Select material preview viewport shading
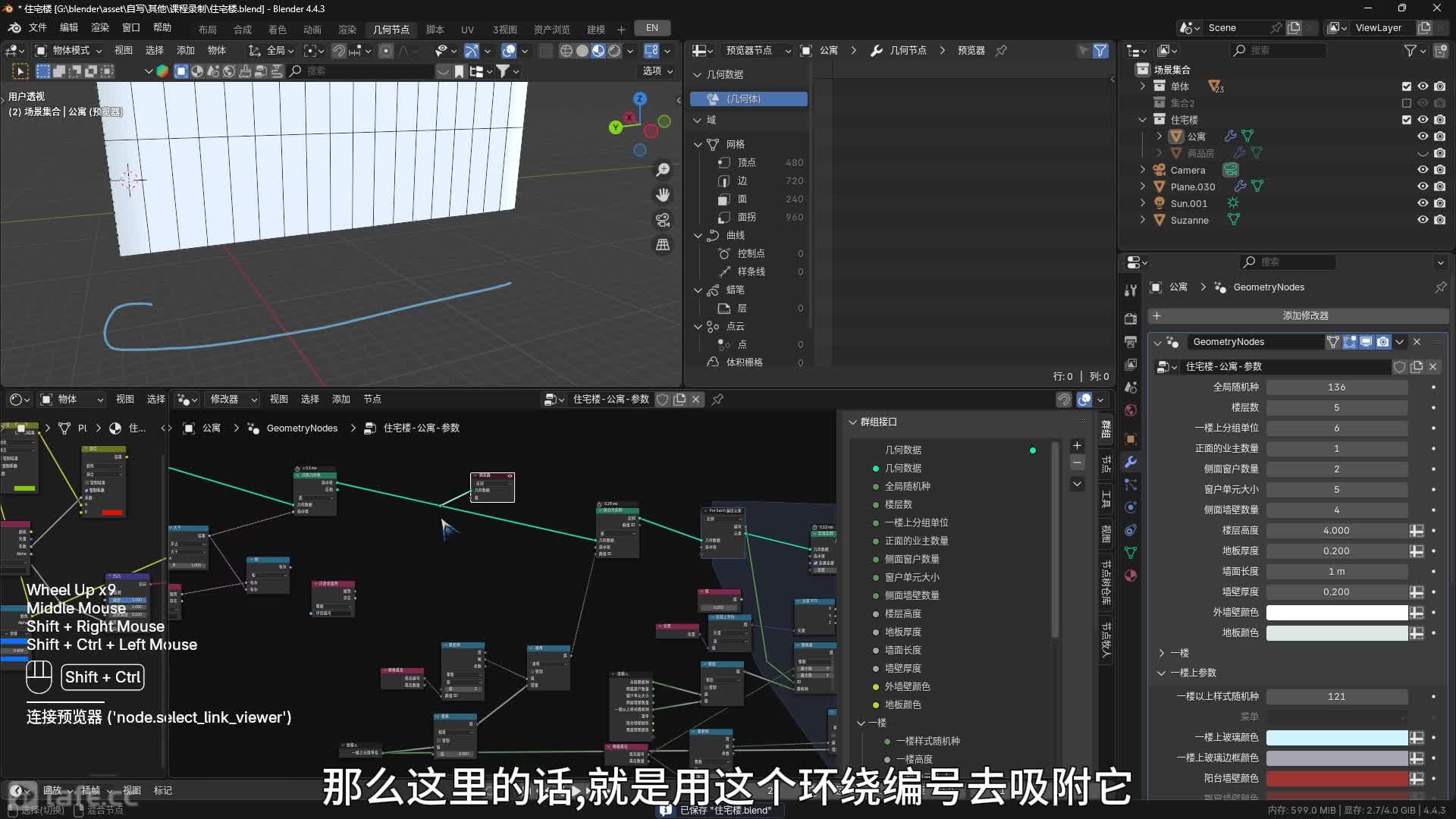Viewport: 1456px width, 819px height. [x=598, y=51]
